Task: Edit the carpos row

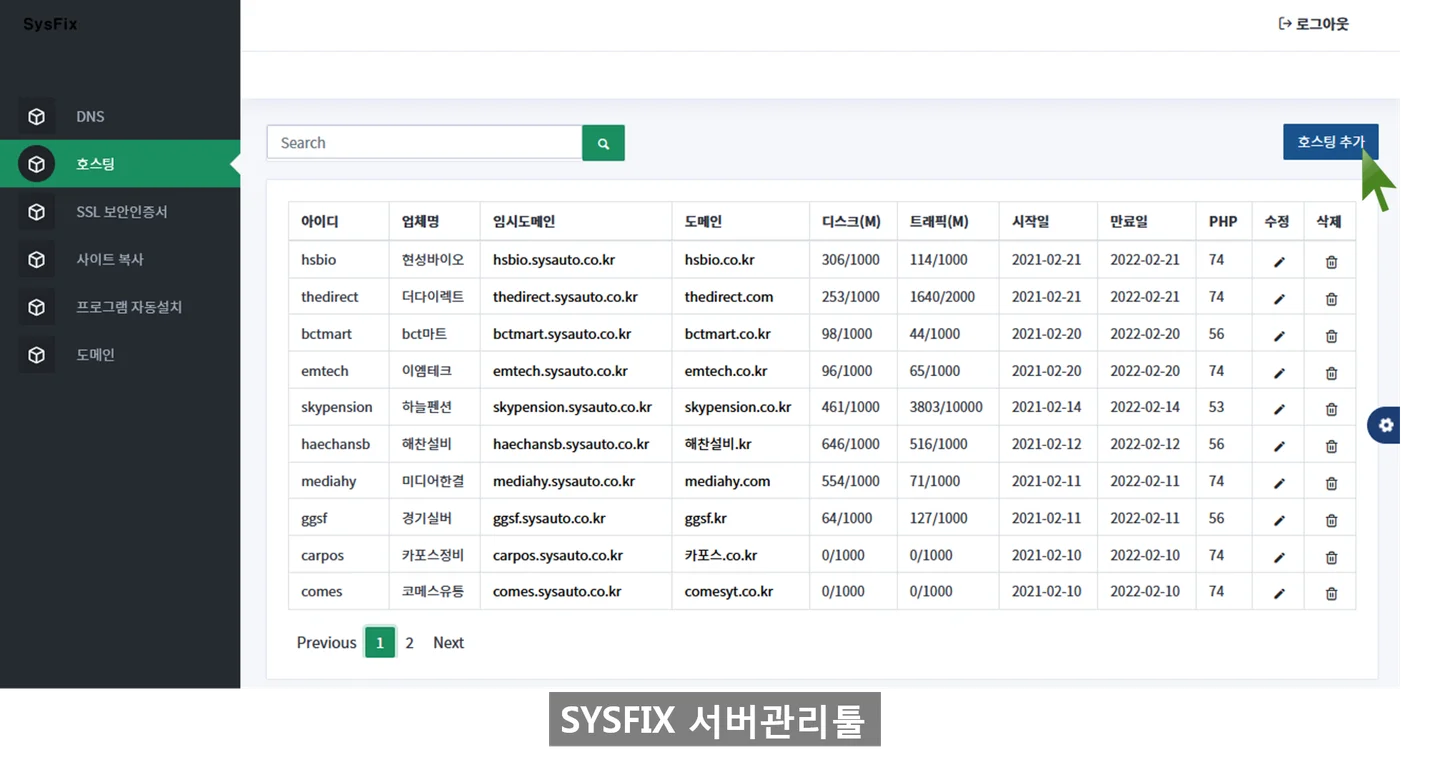Action: (1279, 557)
